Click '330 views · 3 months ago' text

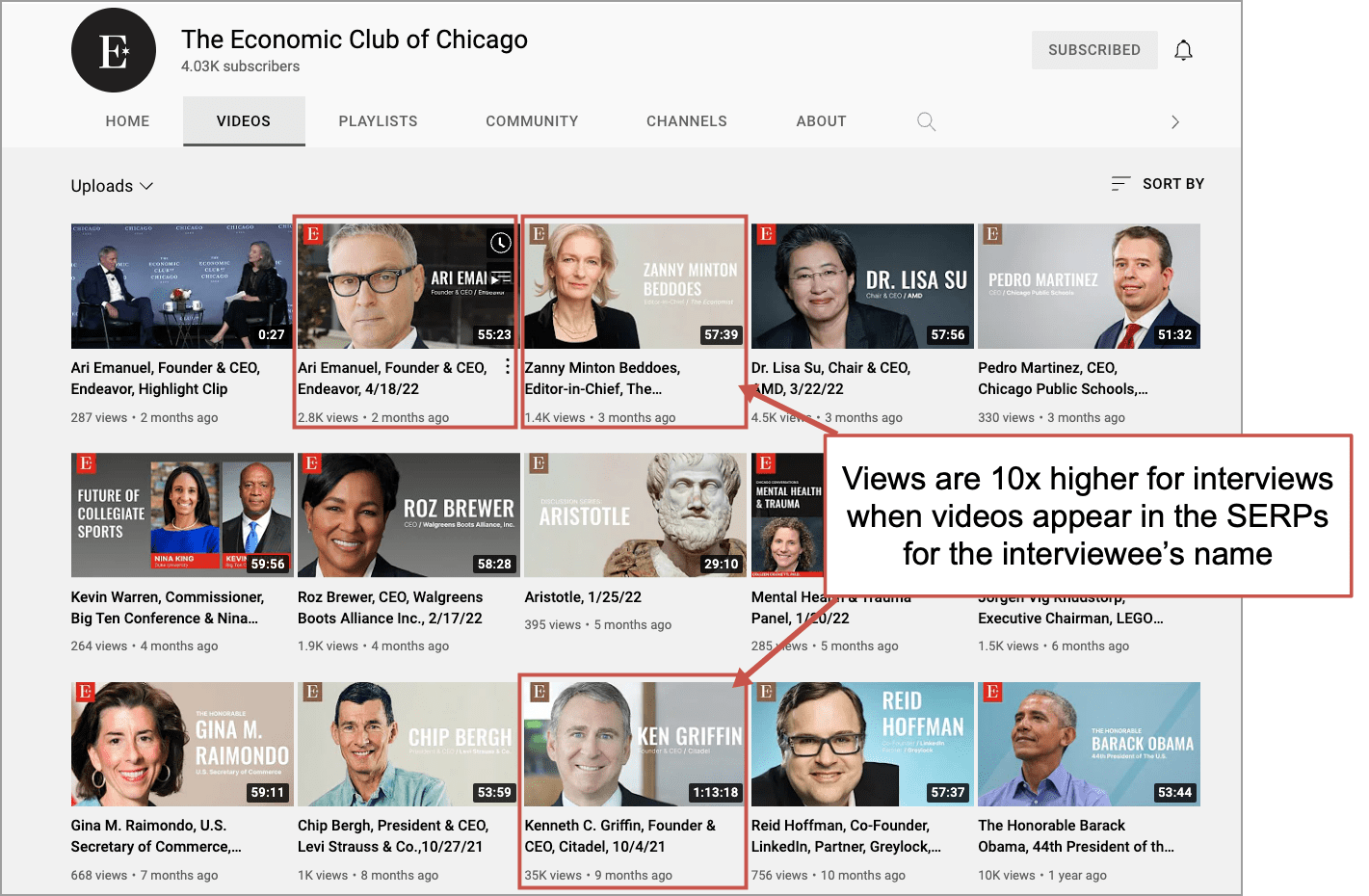click(1051, 418)
